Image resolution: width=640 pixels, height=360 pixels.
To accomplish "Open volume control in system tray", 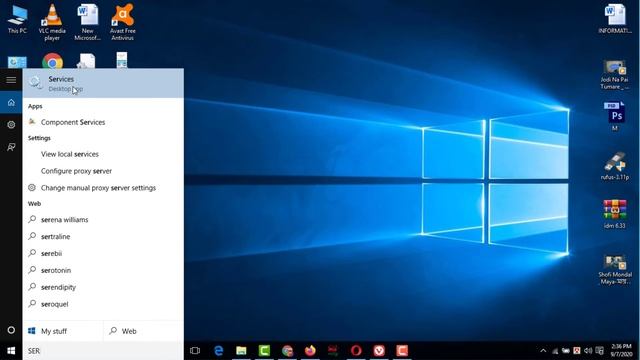I will 588,351.
